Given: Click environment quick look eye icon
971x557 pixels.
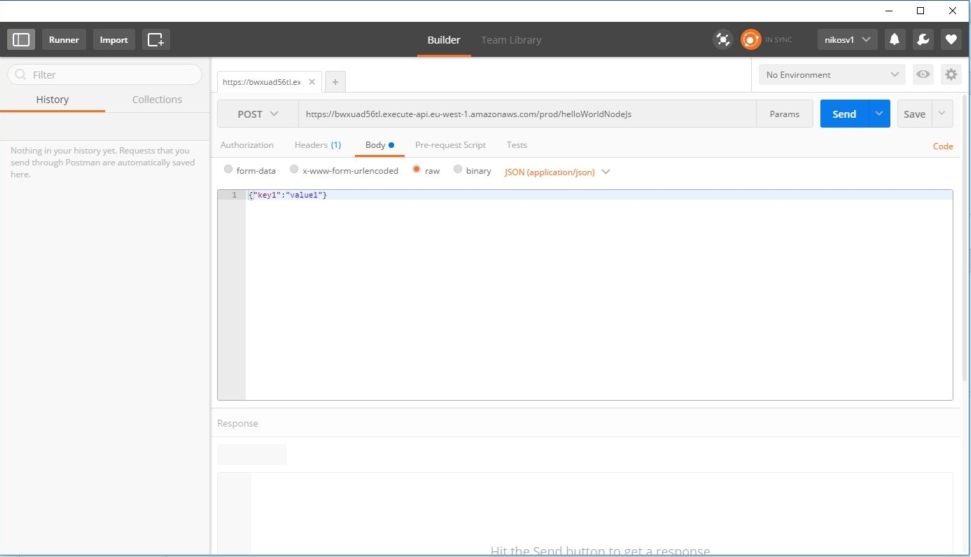Looking at the screenshot, I should click(923, 74).
